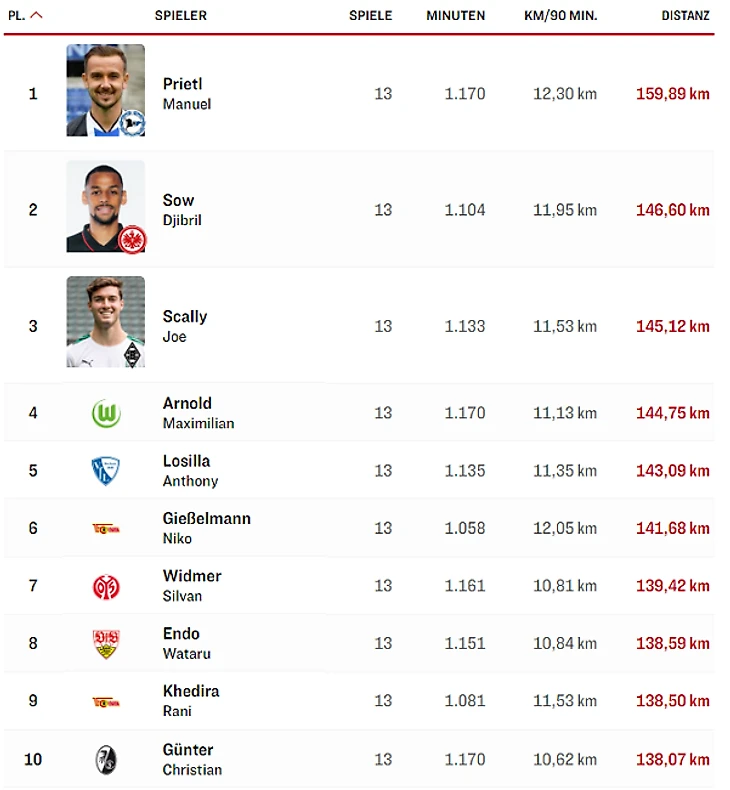The width and height of the screenshot is (730, 790).
Task: Sort by SPIELE column header
Action: click(x=370, y=16)
